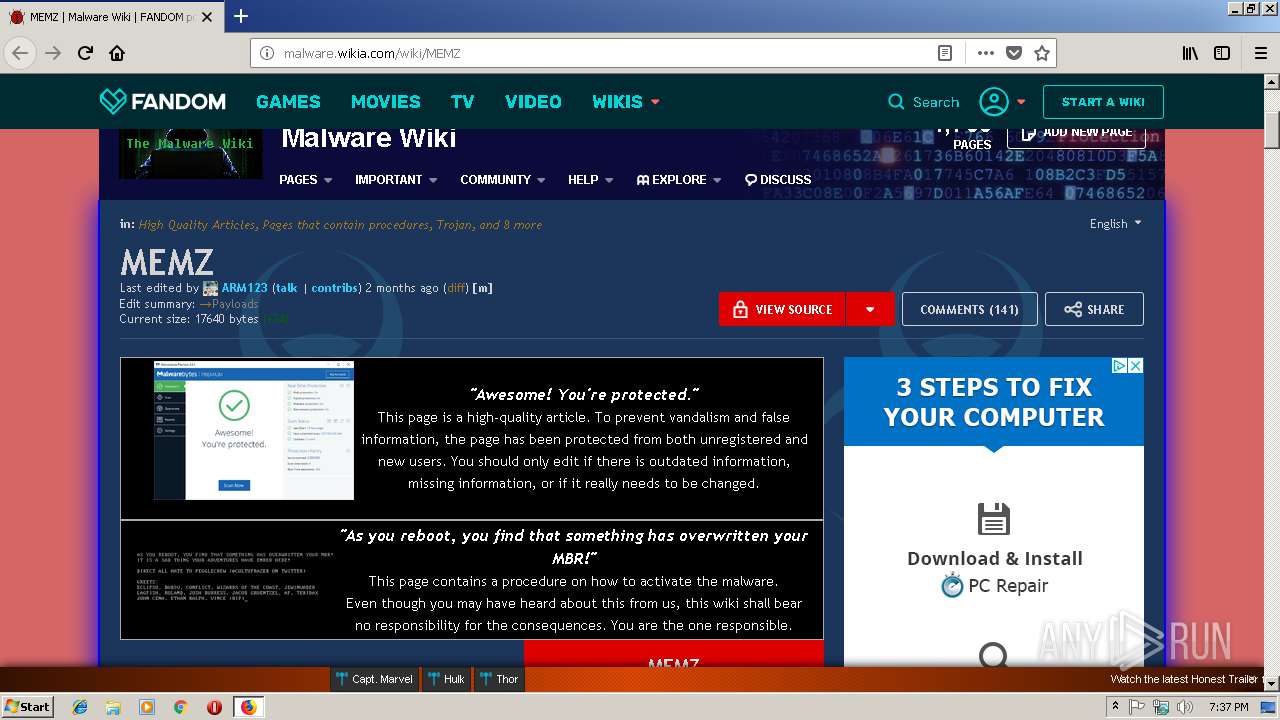The height and width of the screenshot is (720, 1280).
Task: Open the Trojan category link
Action: pyautogui.click(x=454, y=225)
